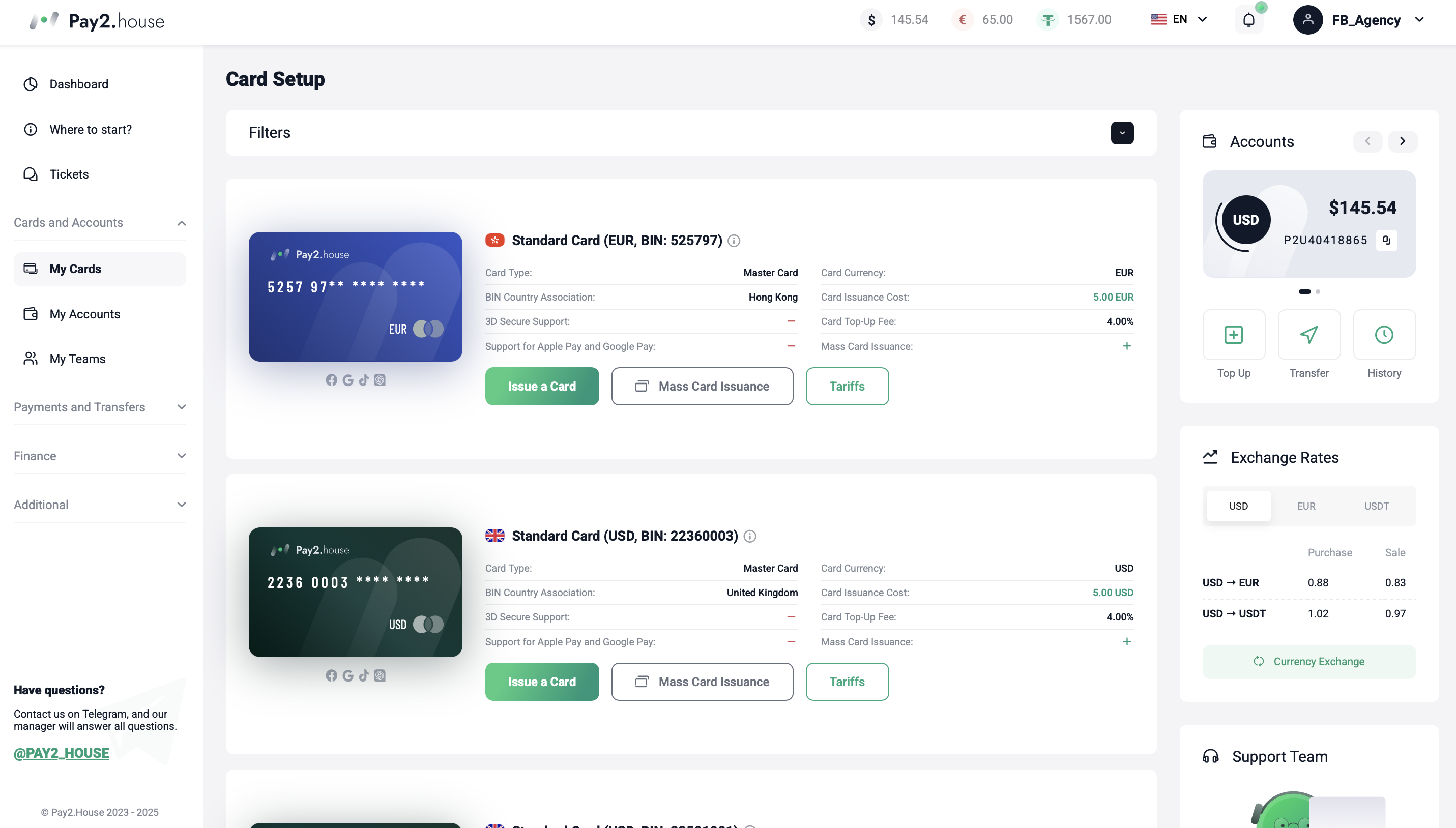1456x828 pixels.
Task: Show info for EUR BIN 525797 card
Action: click(x=734, y=241)
